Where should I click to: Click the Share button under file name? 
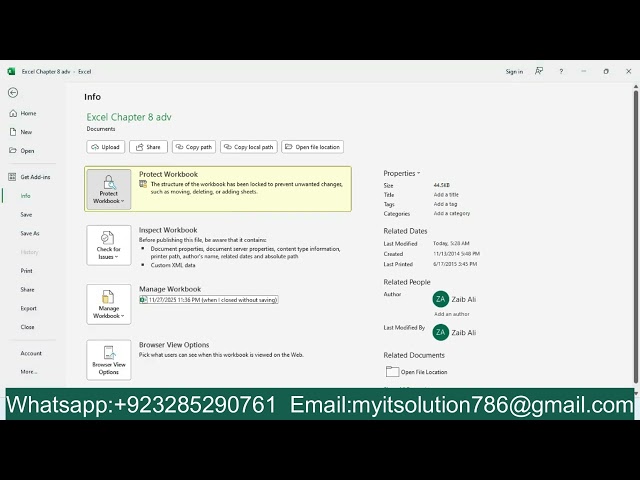click(148, 147)
